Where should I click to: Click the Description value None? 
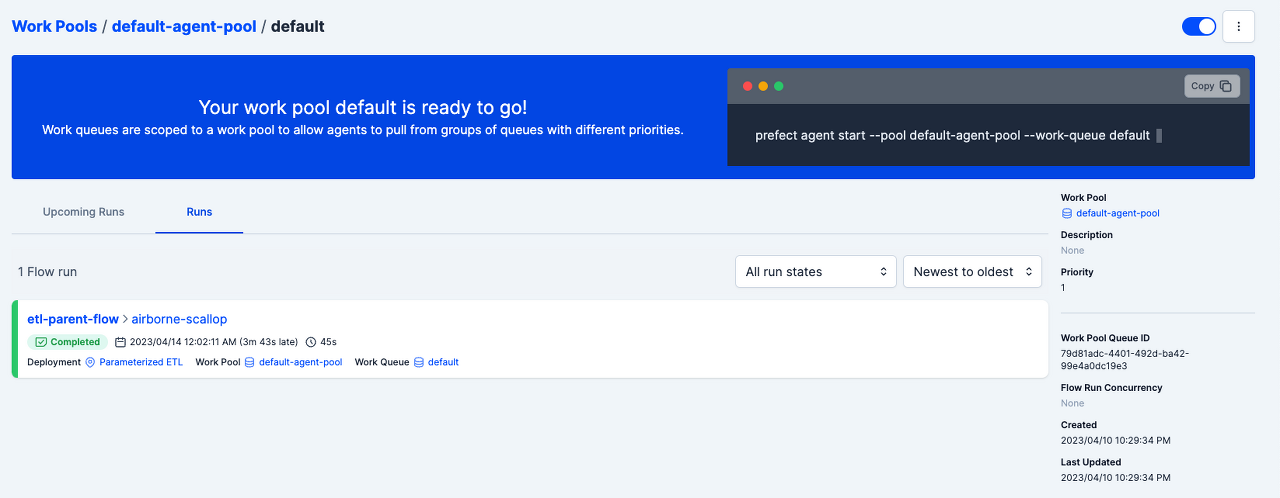[x=1072, y=251]
